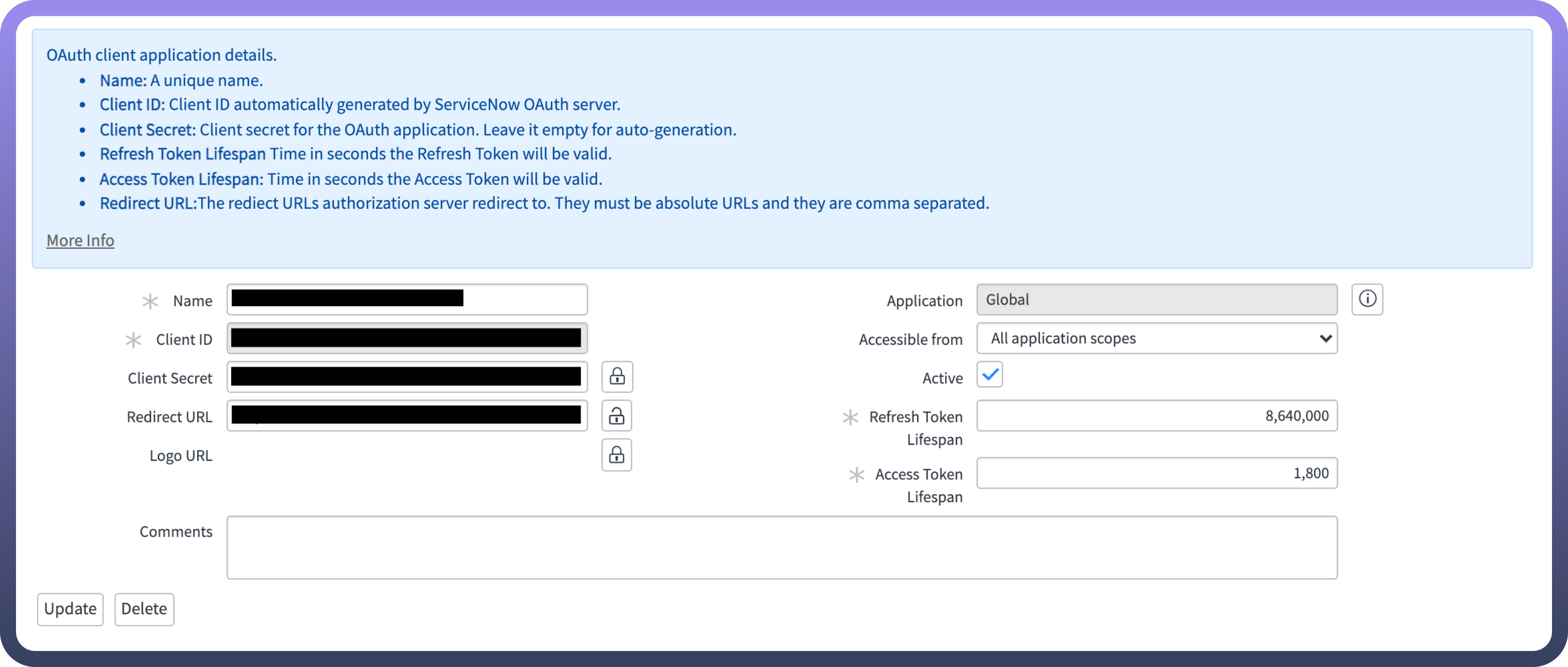
Task: Click into the Client ID field
Action: (407, 338)
